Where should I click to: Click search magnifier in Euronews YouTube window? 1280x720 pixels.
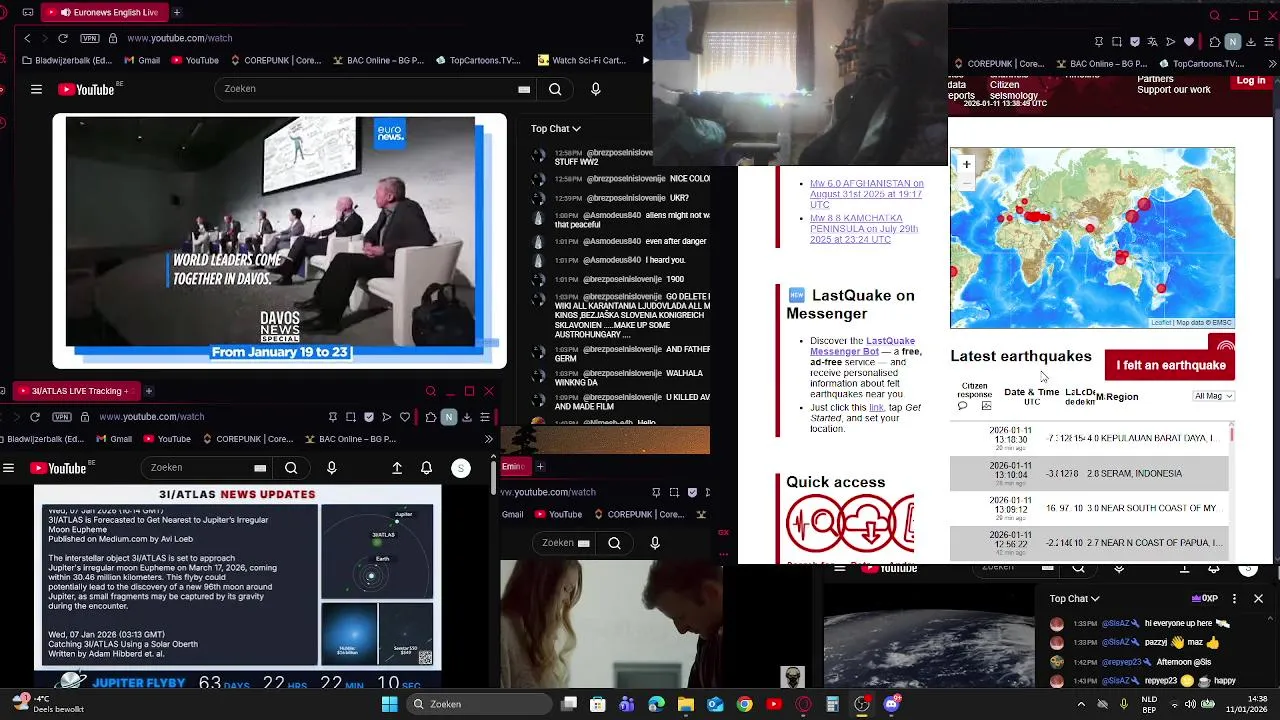(555, 89)
